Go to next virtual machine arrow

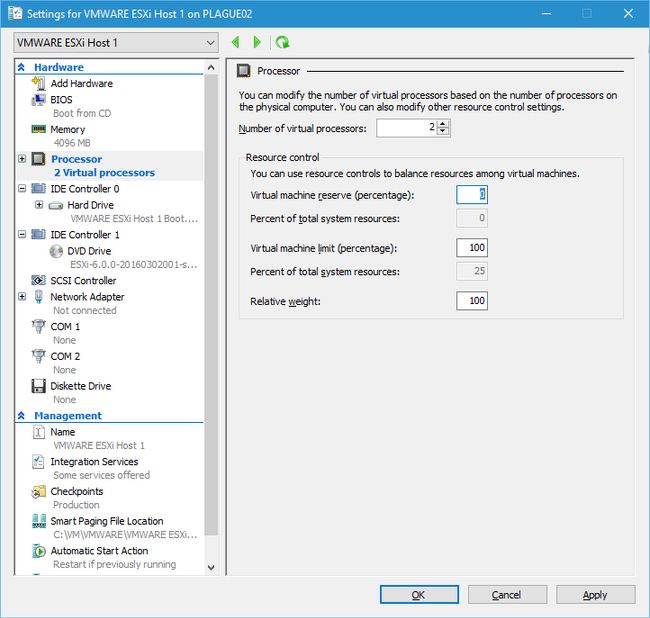(257, 42)
